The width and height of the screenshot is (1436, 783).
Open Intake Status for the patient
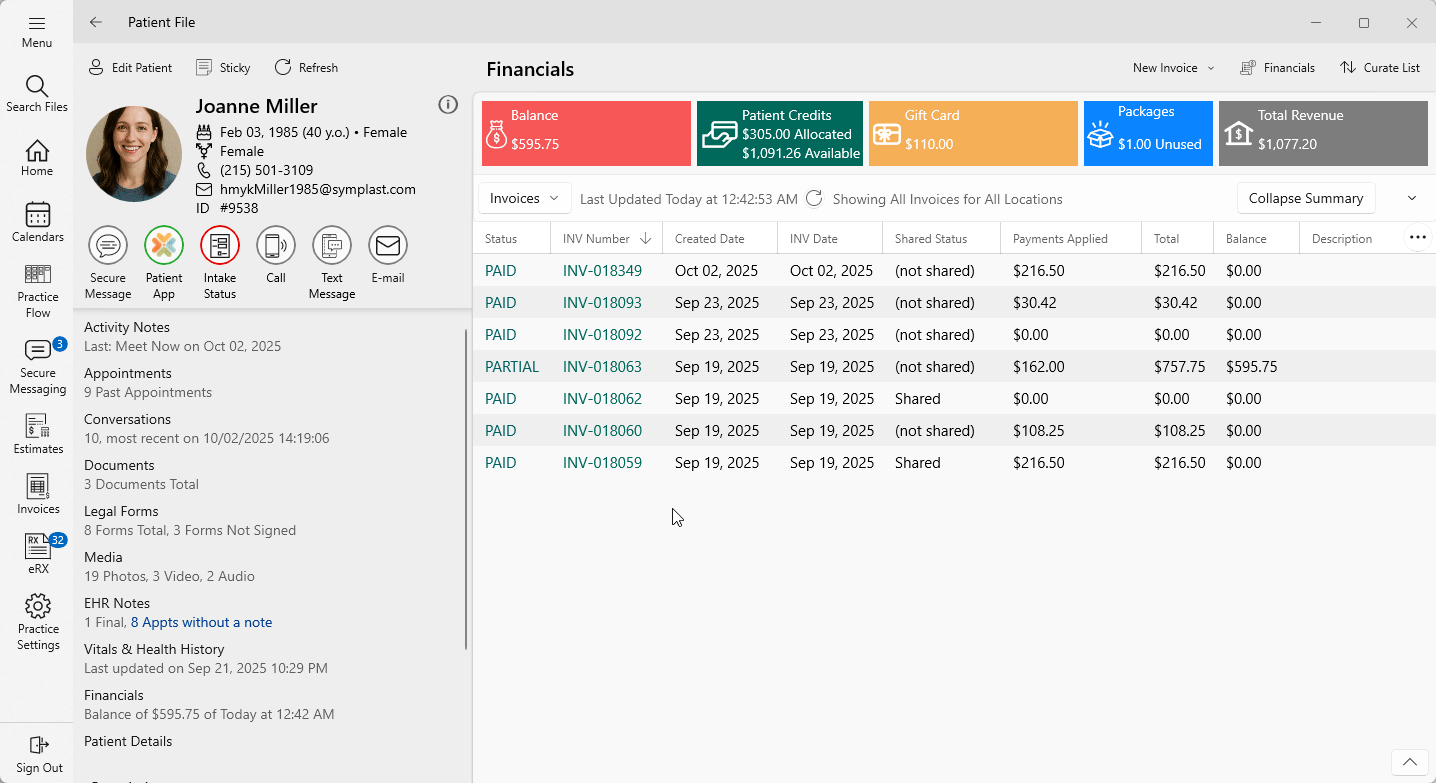click(x=220, y=245)
